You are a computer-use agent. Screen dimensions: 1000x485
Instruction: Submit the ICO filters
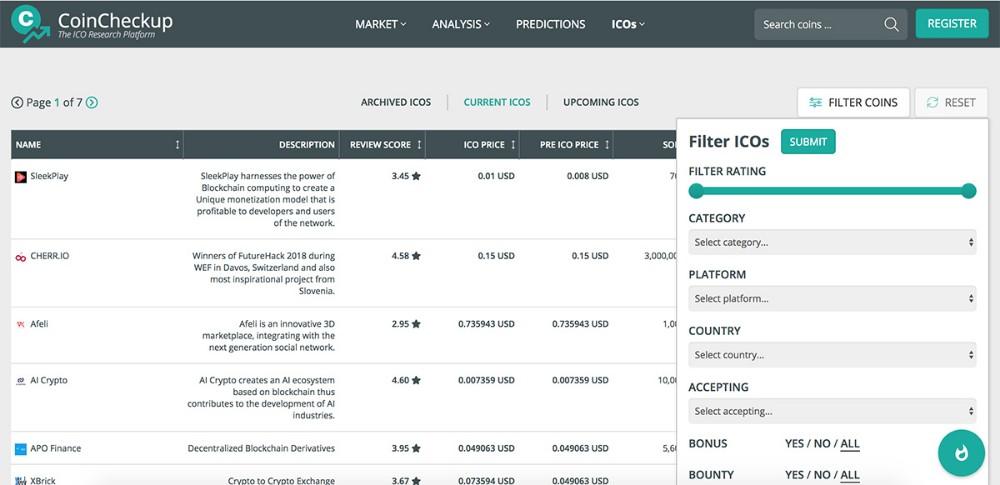808,142
